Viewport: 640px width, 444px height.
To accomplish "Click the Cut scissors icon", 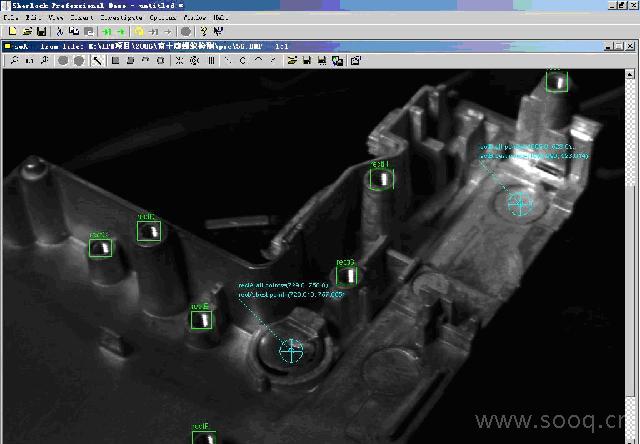I will [x=60, y=31].
